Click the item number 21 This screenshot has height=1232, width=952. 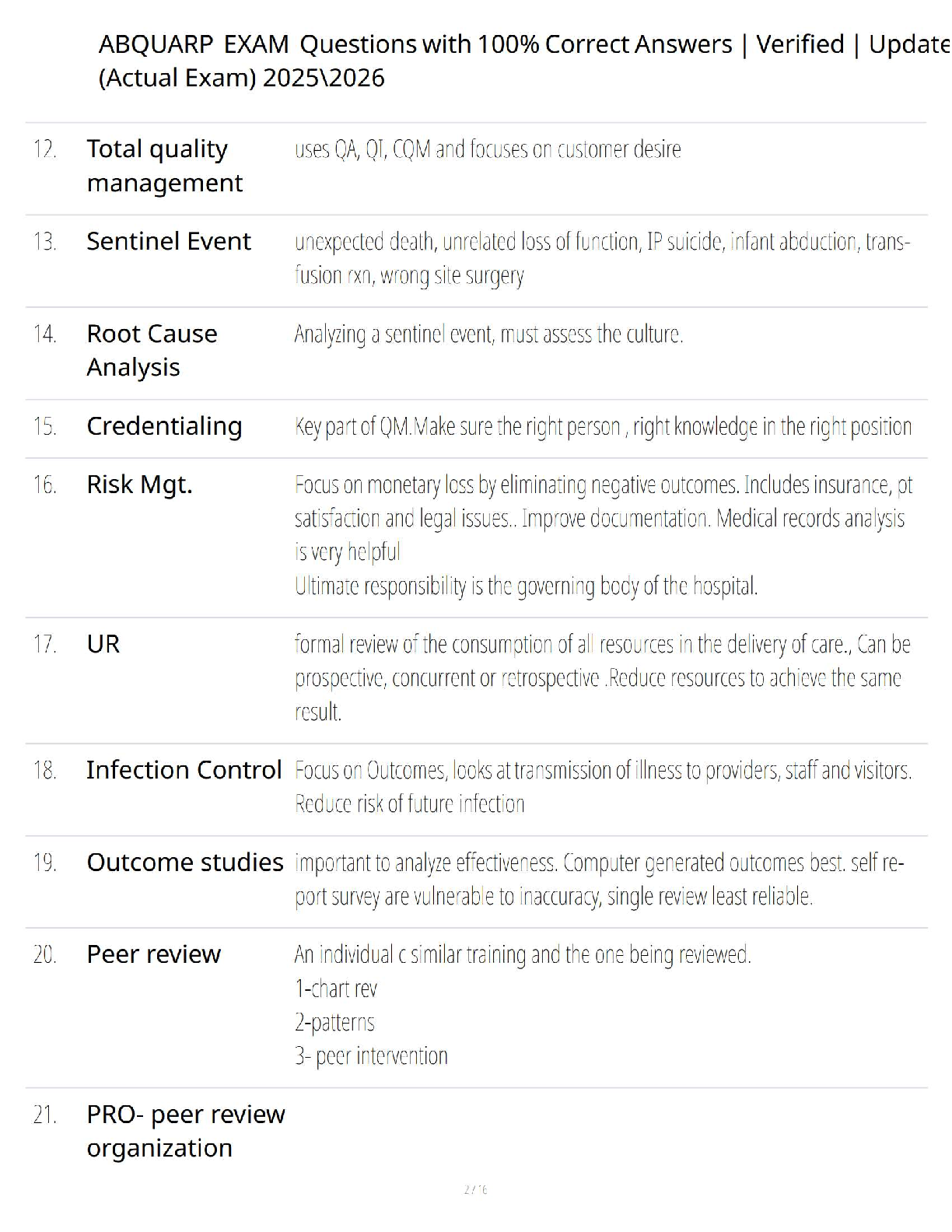44,1115
